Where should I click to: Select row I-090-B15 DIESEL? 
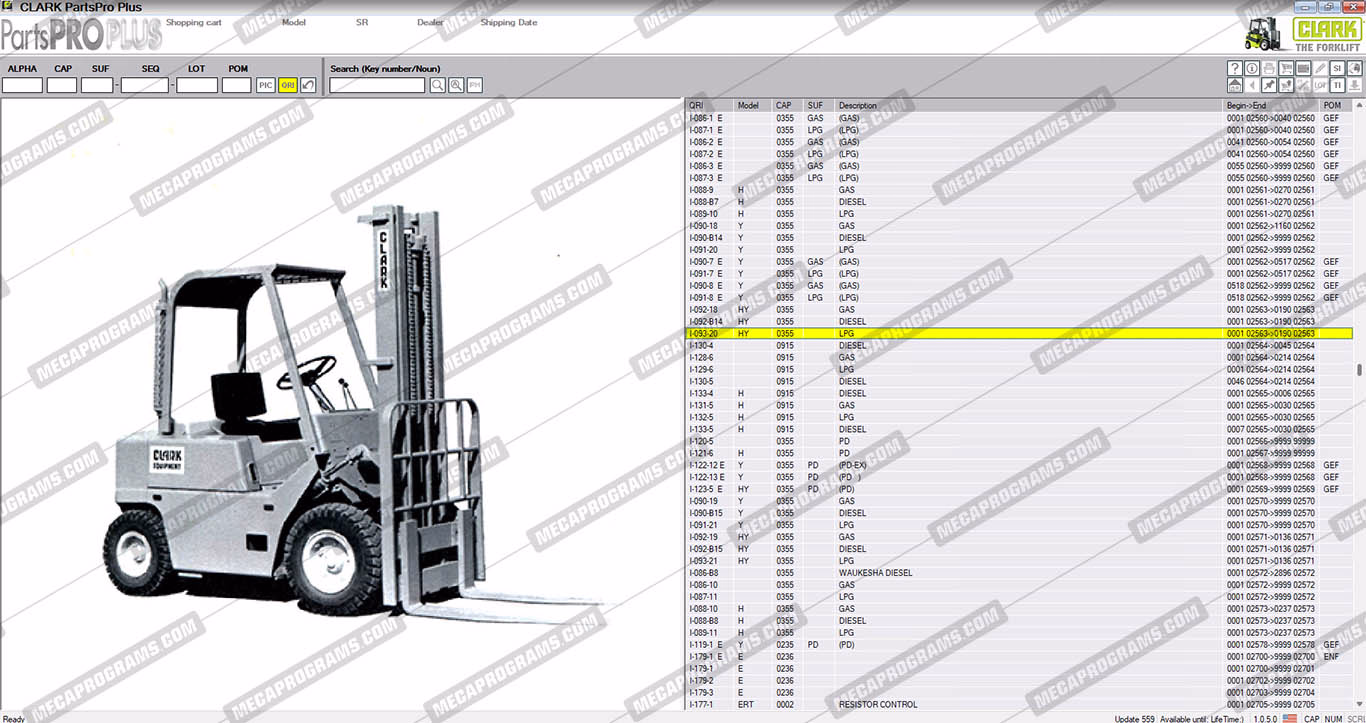[x=1019, y=513]
